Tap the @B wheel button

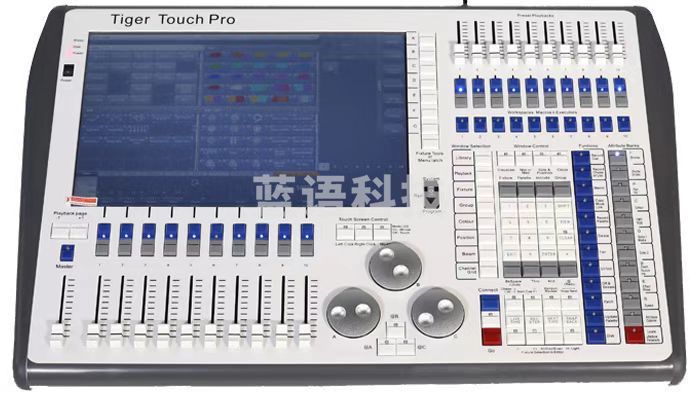pos(395,329)
